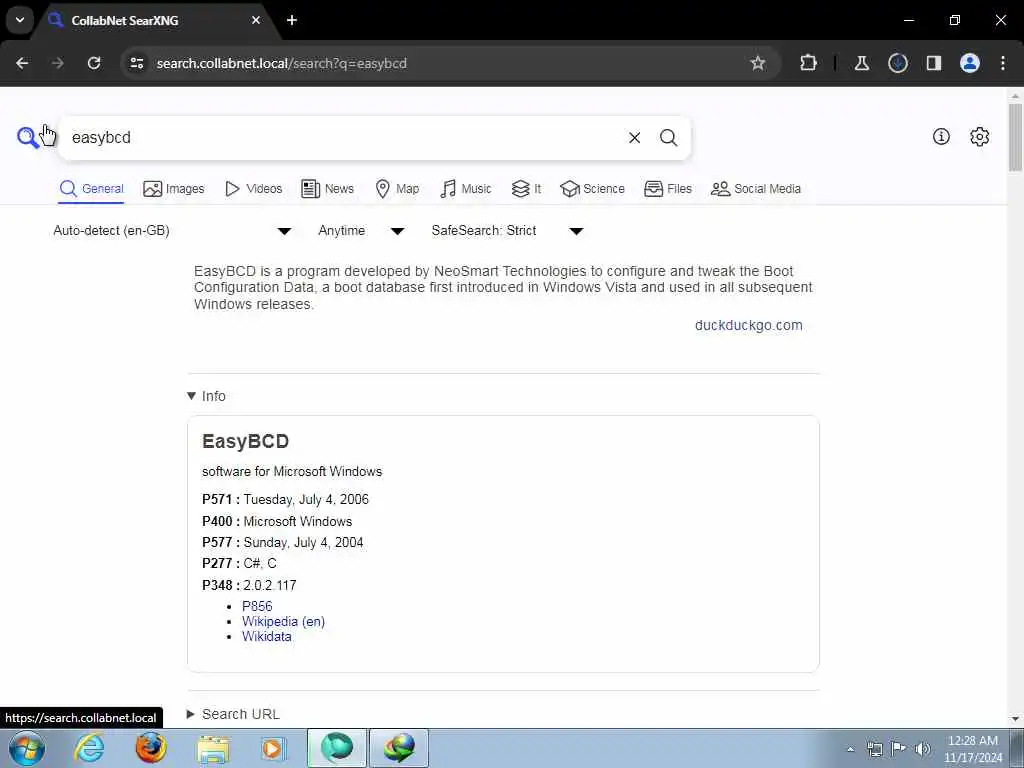1024x768 pixels.
Task: Open the Wikipedia (en) link
Action: point(283,621)
